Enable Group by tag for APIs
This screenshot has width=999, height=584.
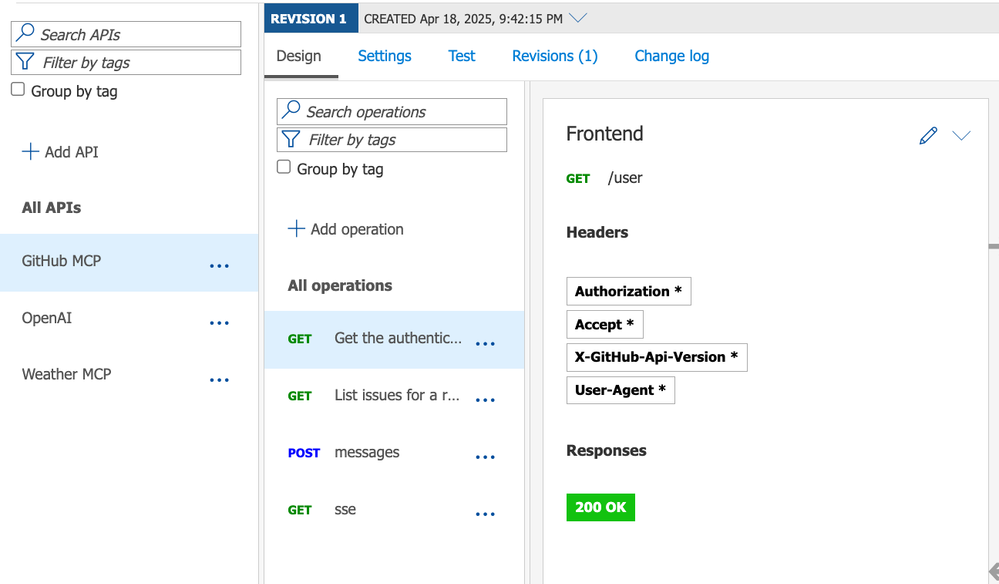(18, 90)
